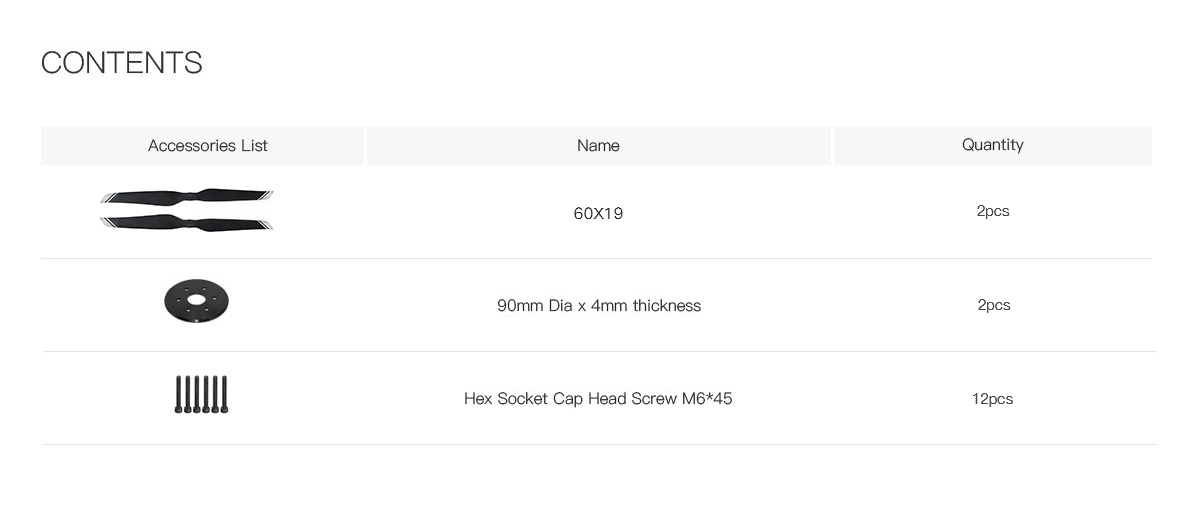The width and height of the screenshot is (1200, 519).
Task: Click the word thickness in the plate row
Action: tap(667, 305)
